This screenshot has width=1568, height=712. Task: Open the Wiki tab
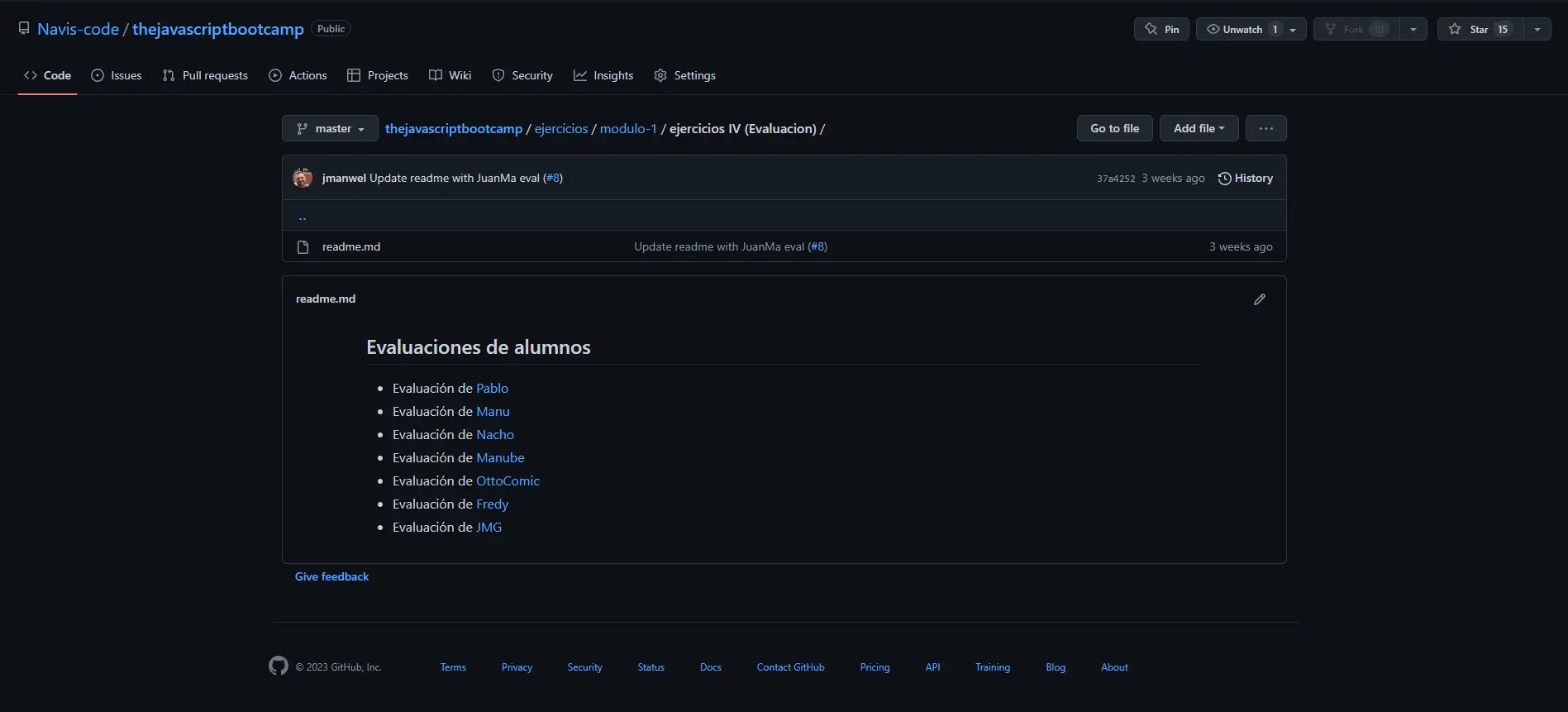(x=450, y=75)
